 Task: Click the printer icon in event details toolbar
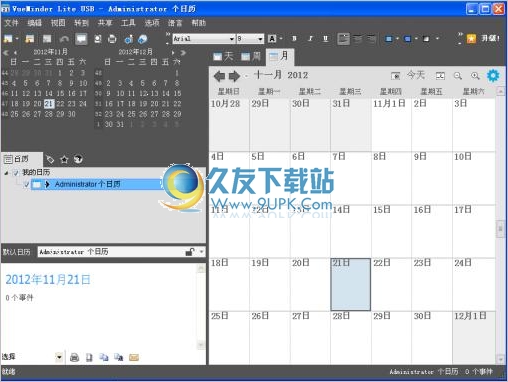coord(74,357)
